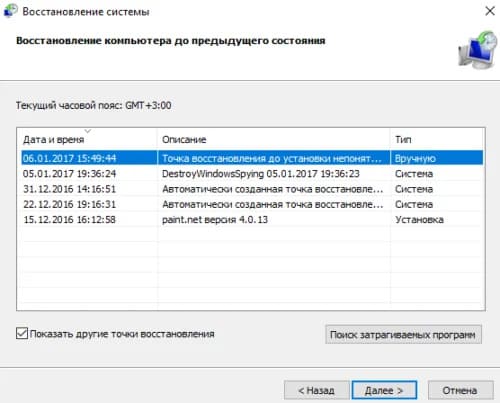Click the sort arrow above 'Дата и время'
Viewport: 500px width, 403px height.
pos(88,131)
